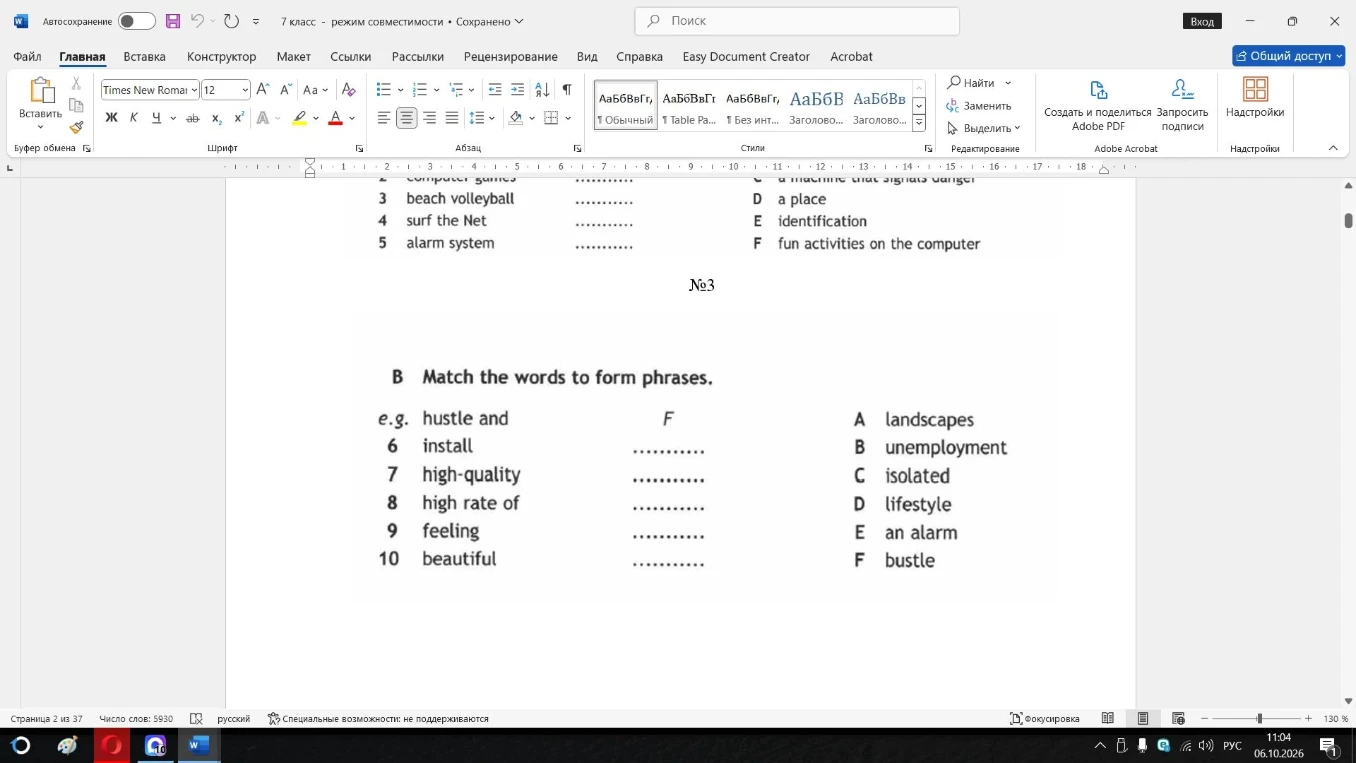
Task: Click the zoom slider in status bar
Action: coord(1259,718)
